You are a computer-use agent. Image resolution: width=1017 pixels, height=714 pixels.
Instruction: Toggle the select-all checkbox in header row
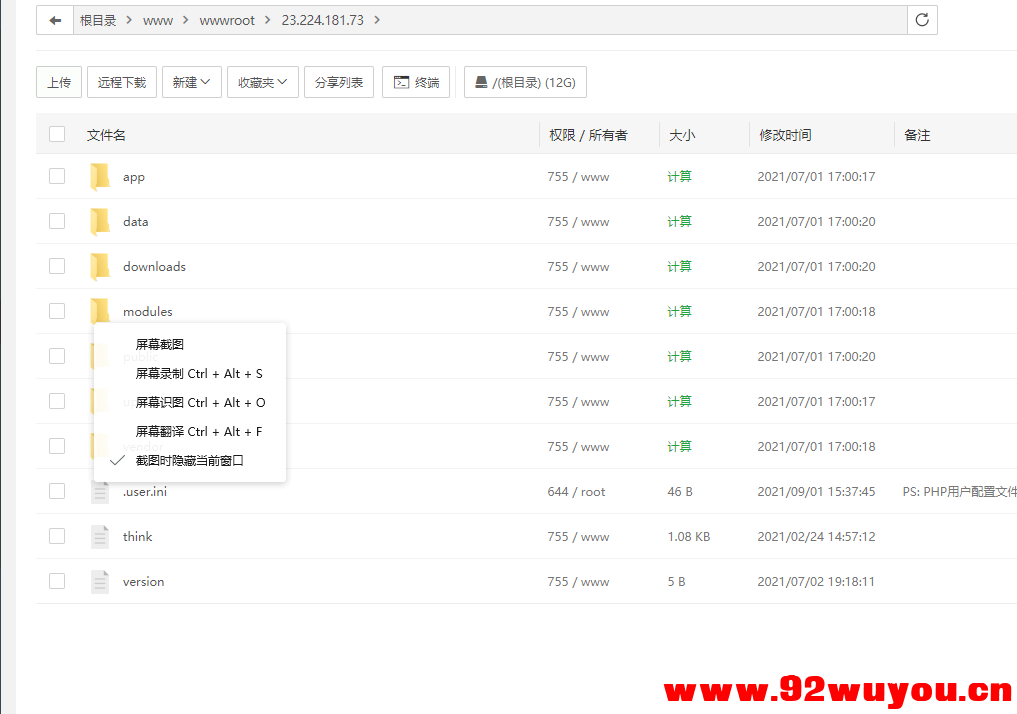57,133
